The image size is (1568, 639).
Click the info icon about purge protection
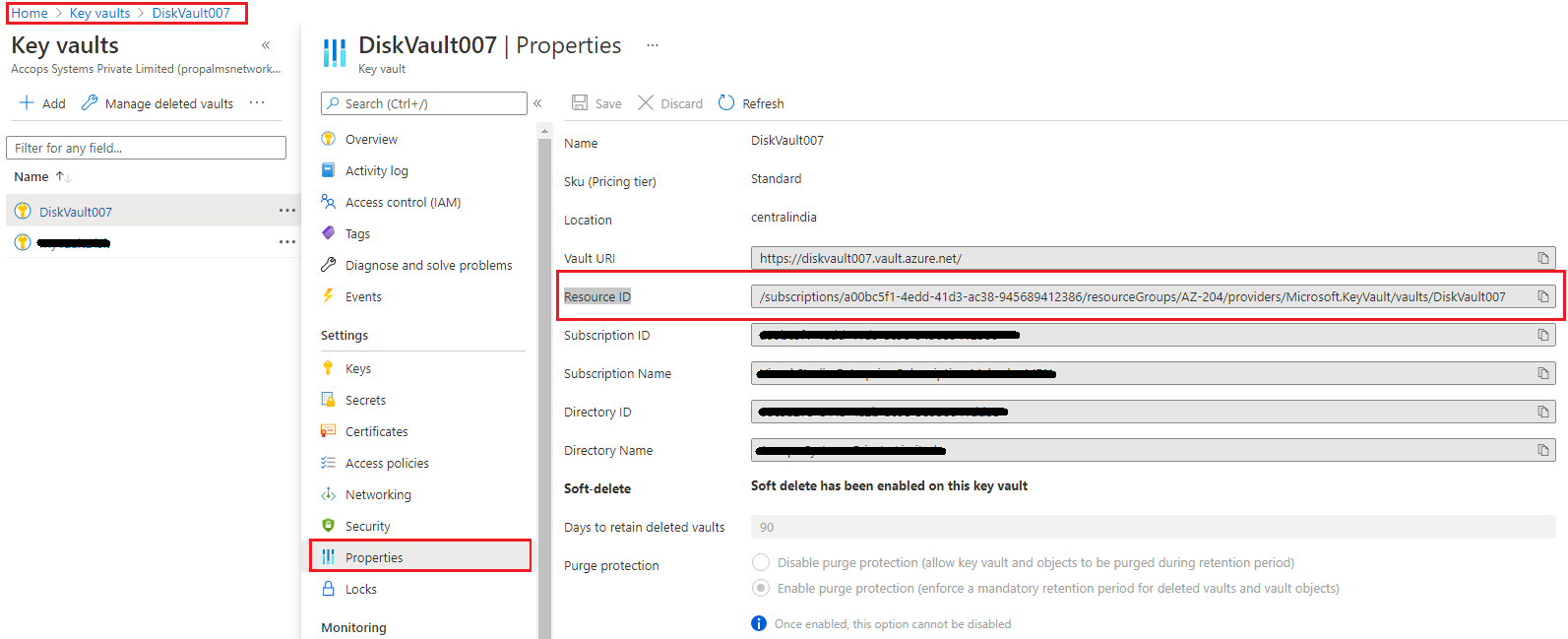point(759,623)
